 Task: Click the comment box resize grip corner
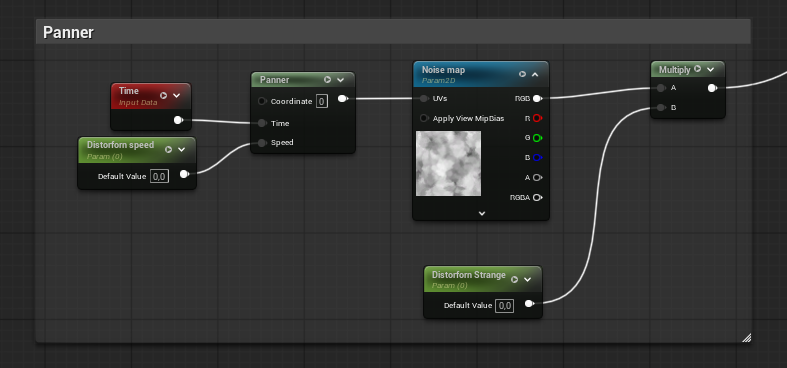pos(746,338)
